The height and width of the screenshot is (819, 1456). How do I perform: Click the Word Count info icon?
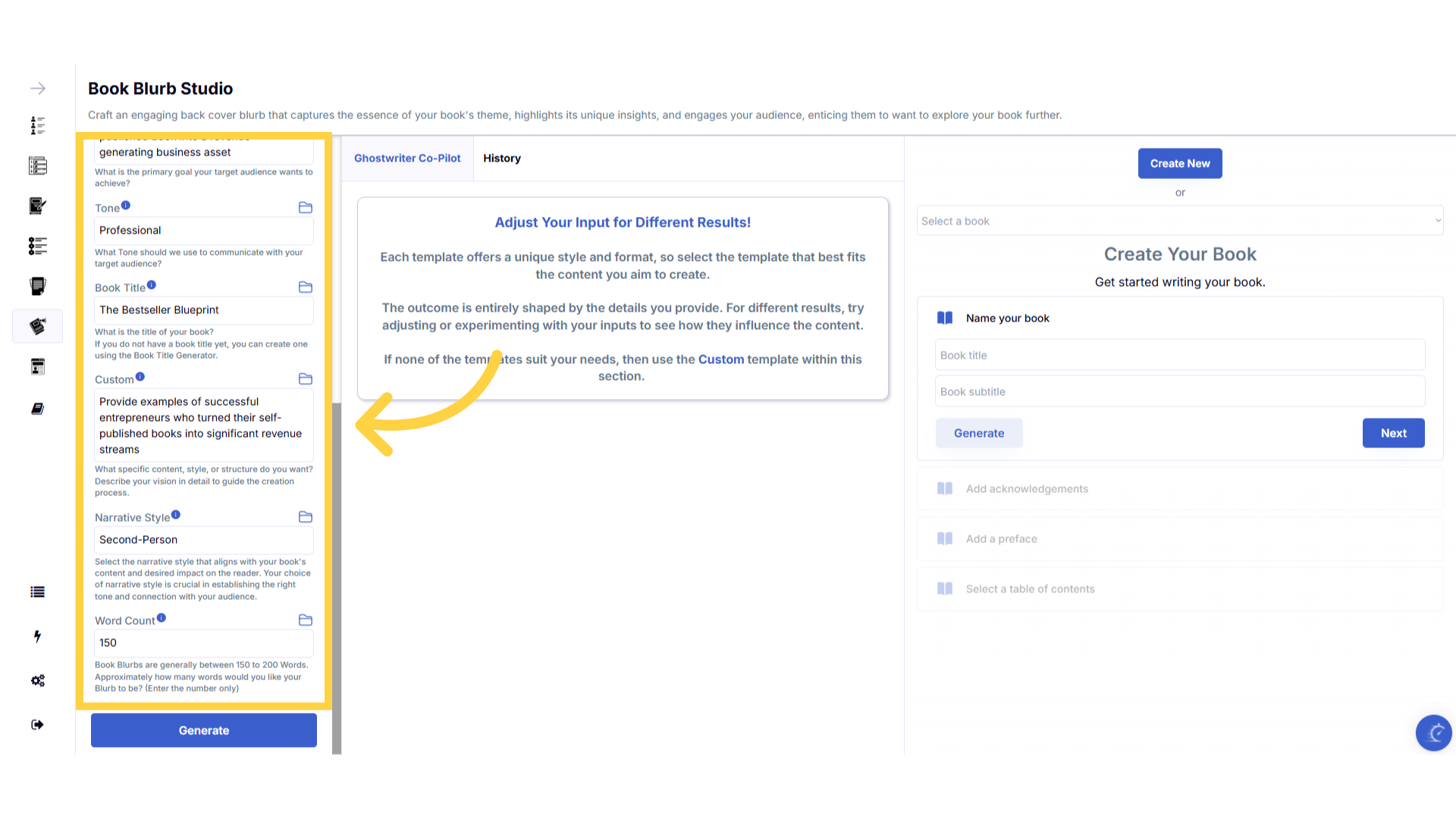click(162, 618)
